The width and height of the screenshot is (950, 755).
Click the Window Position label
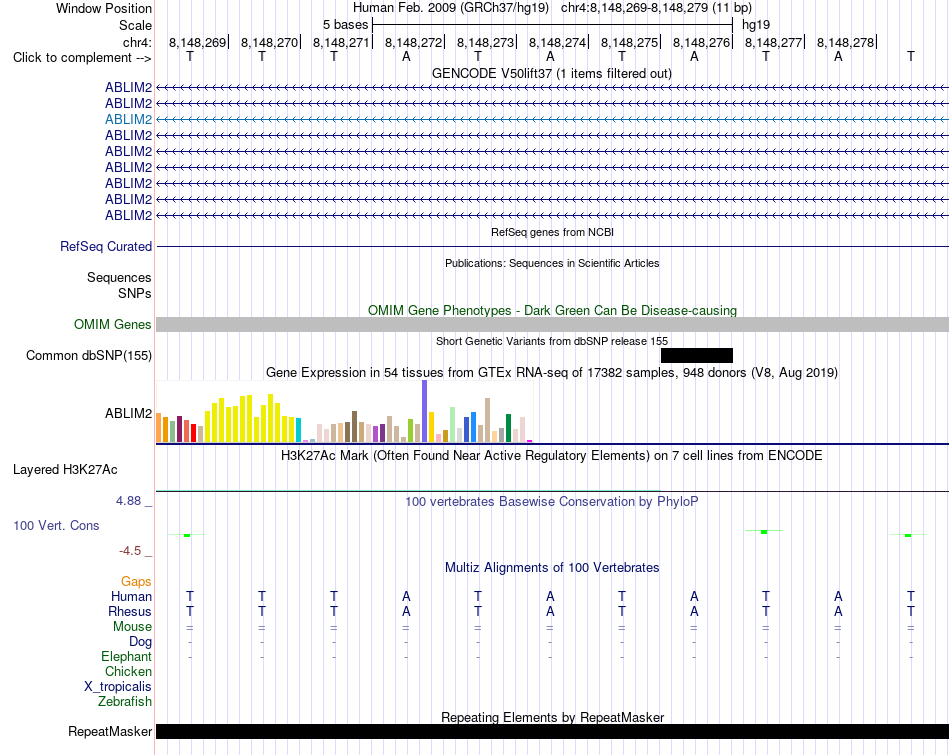[104, 8]
